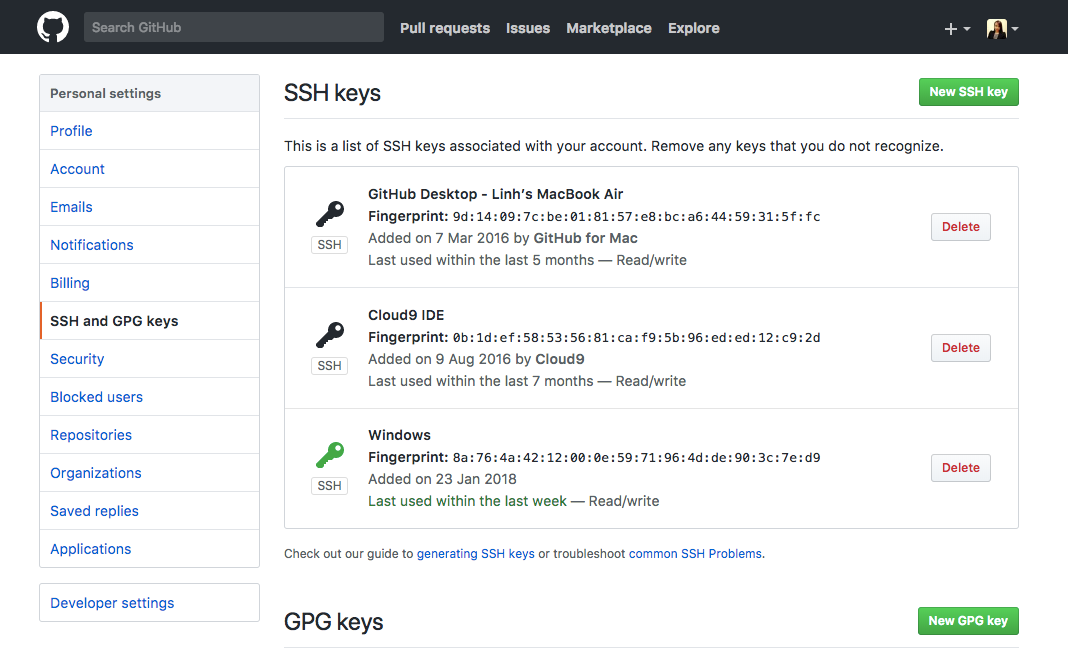Open Developer settings link

click(149, 603)
